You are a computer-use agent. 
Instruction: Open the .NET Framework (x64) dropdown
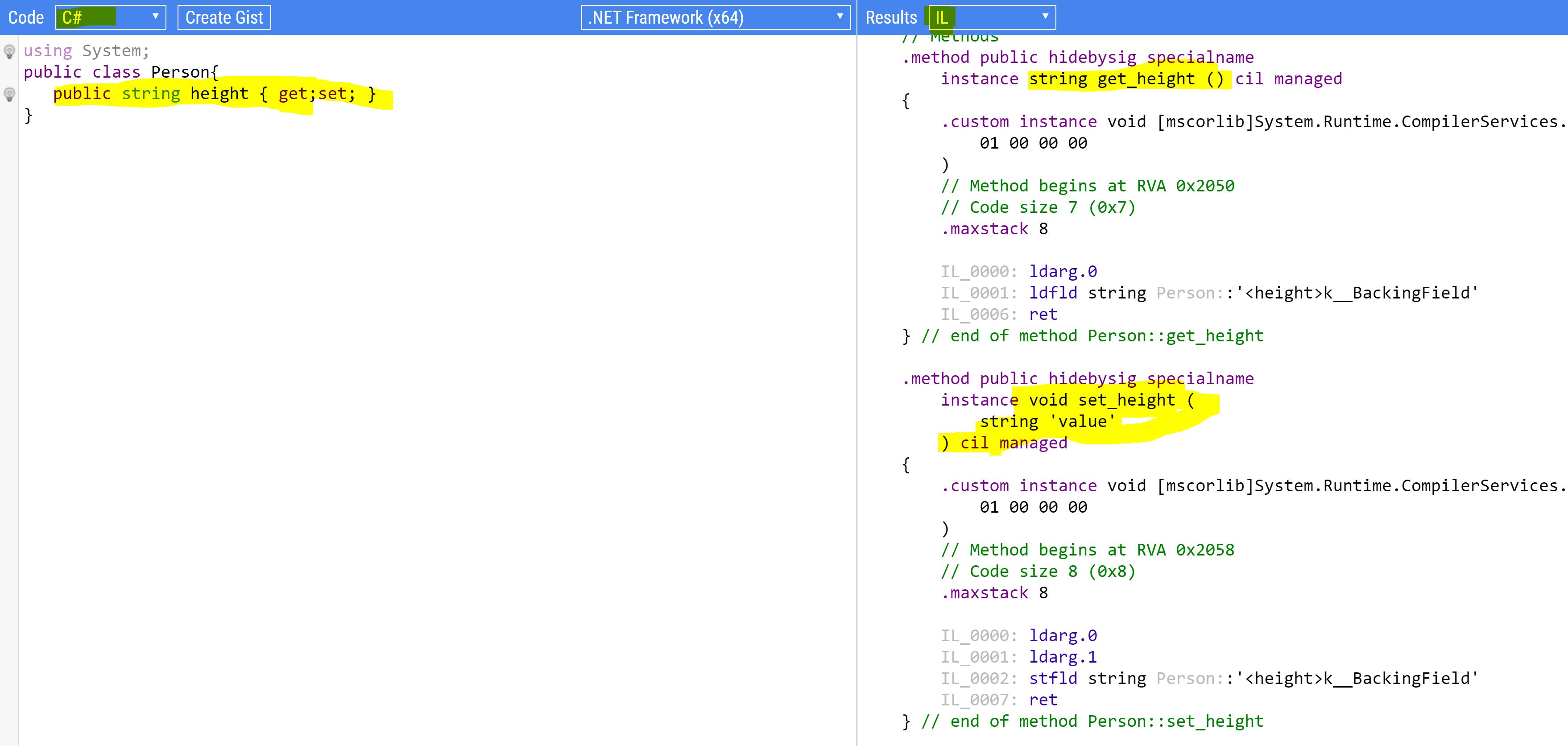tap(715, 17)
